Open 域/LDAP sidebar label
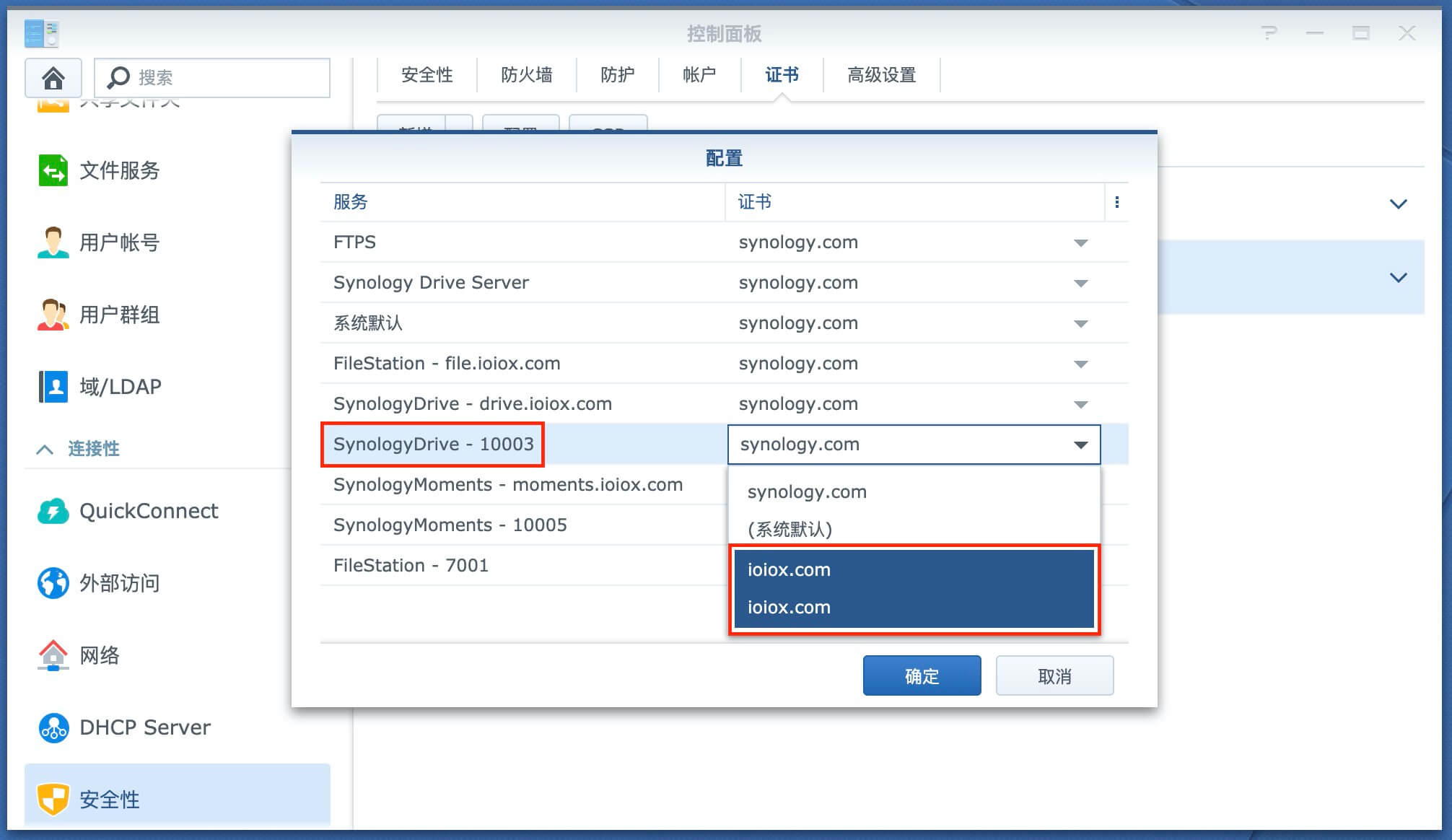Viewport: 1452px width, 840px height. (x=121, y=387)
